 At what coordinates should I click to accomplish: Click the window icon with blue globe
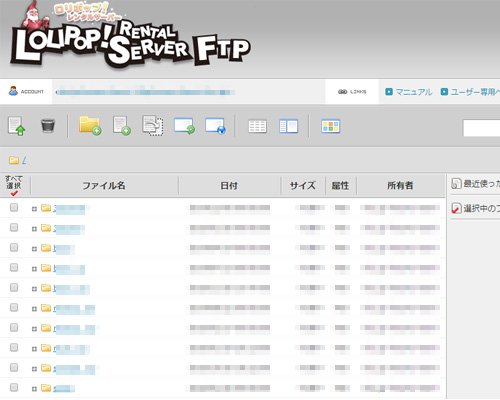[215, 126]
